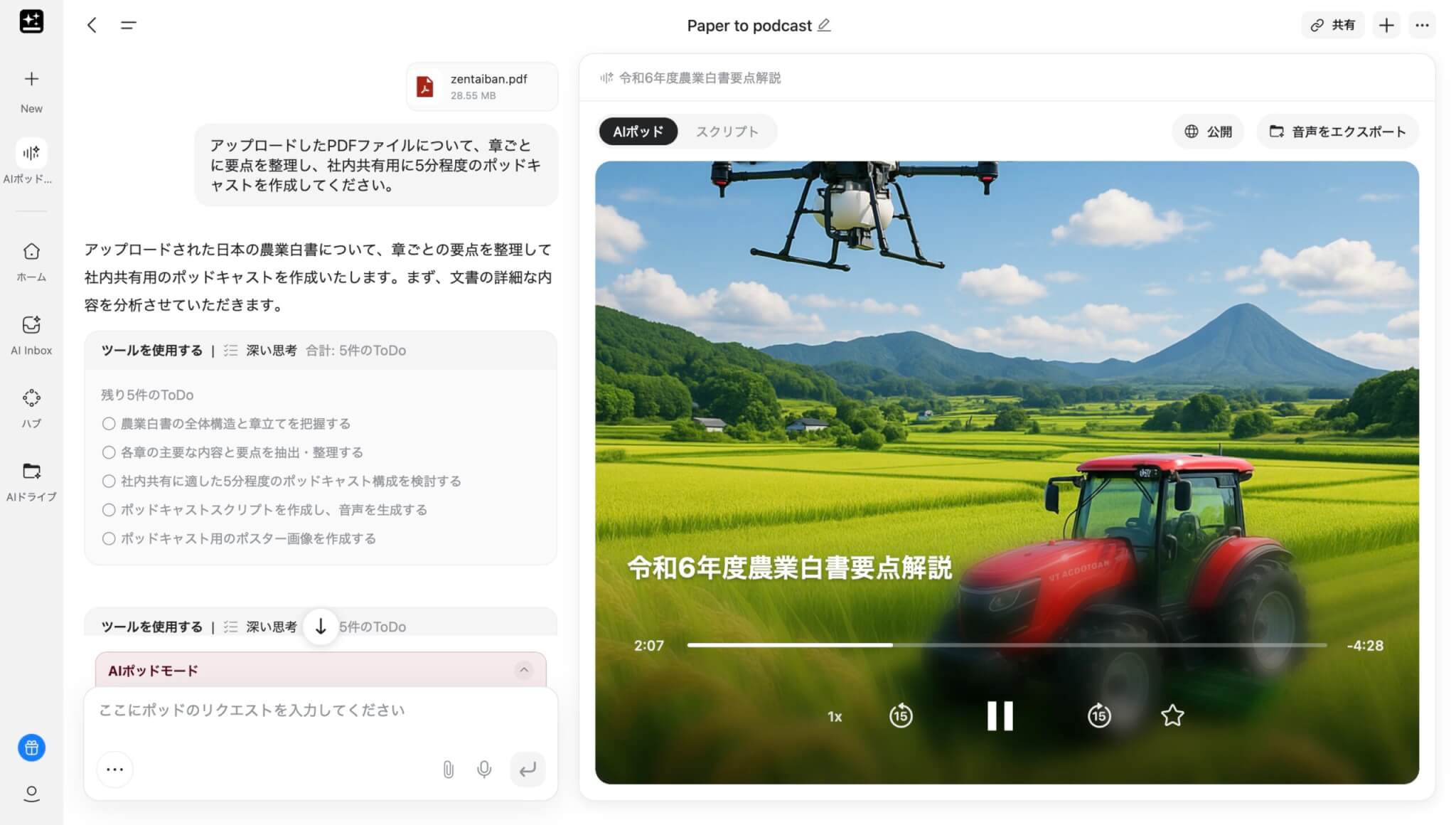Open AI Inbox in sidebar
This screenshot has width=1456, height=825.
coord(31,334)
